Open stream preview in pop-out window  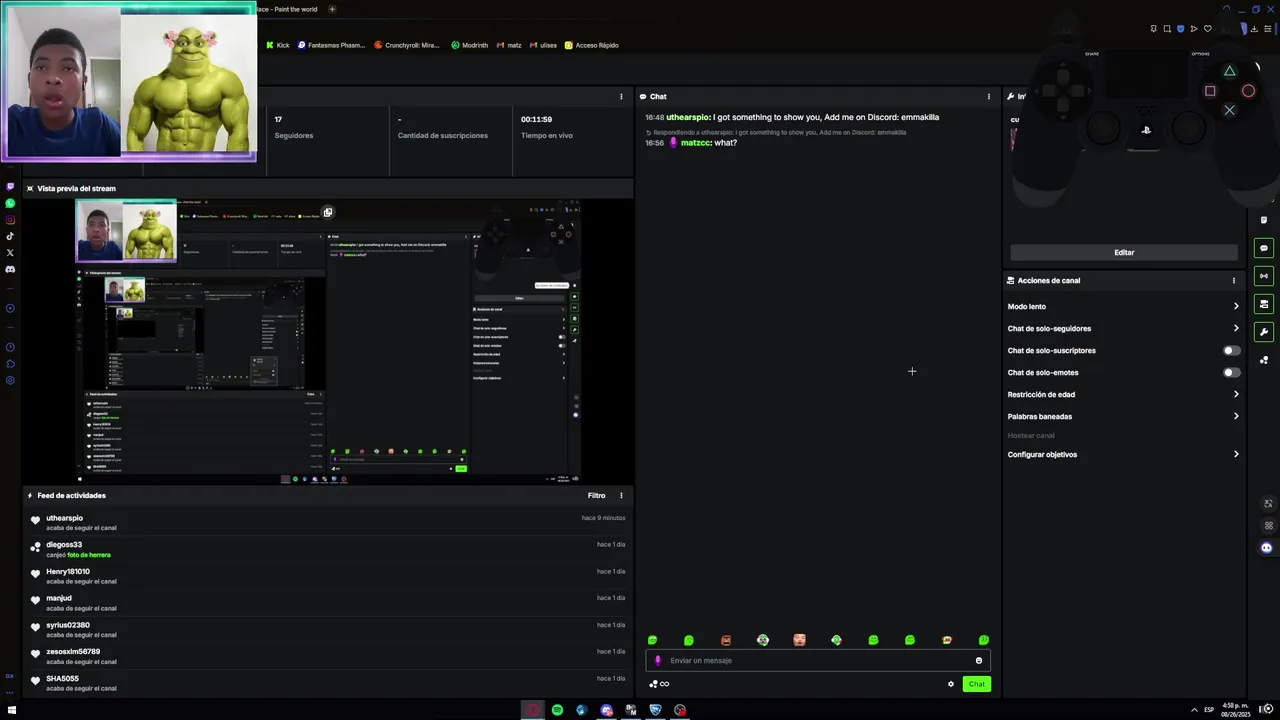[327, 212]
